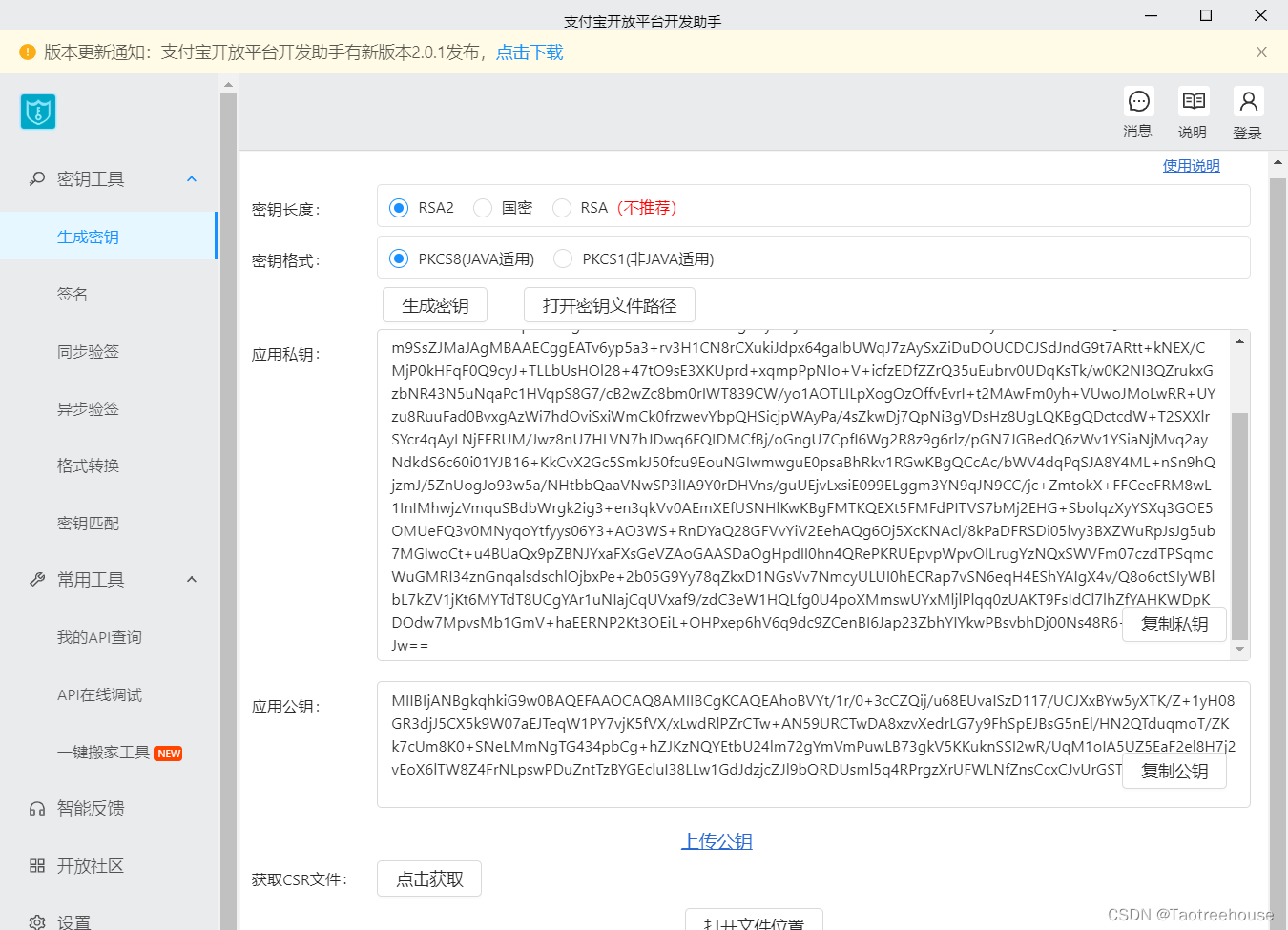The width and height of the screenshot is (1288, 930).
Task: Click the 点击下载 update link
Action: pos(530,52)
